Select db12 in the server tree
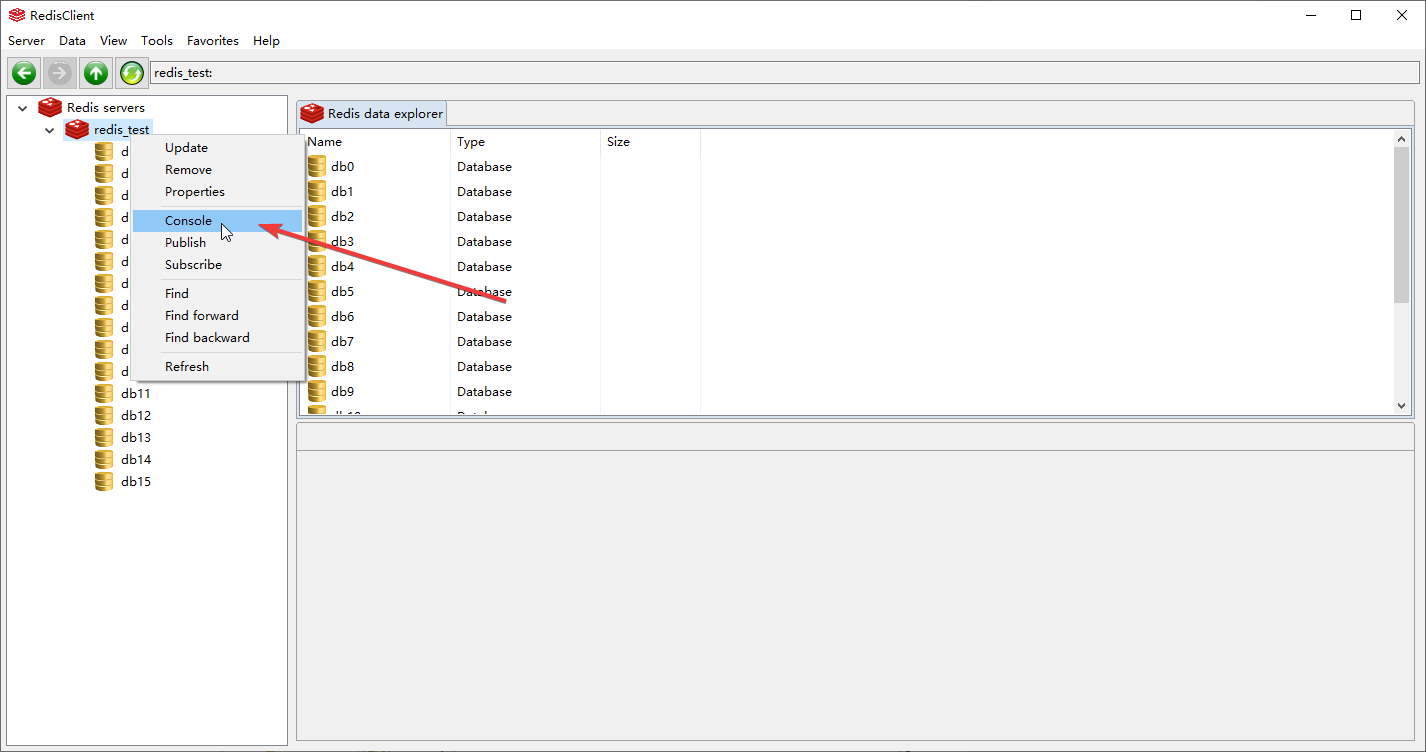Screen dimensions: 1426x752 (136, 416)
